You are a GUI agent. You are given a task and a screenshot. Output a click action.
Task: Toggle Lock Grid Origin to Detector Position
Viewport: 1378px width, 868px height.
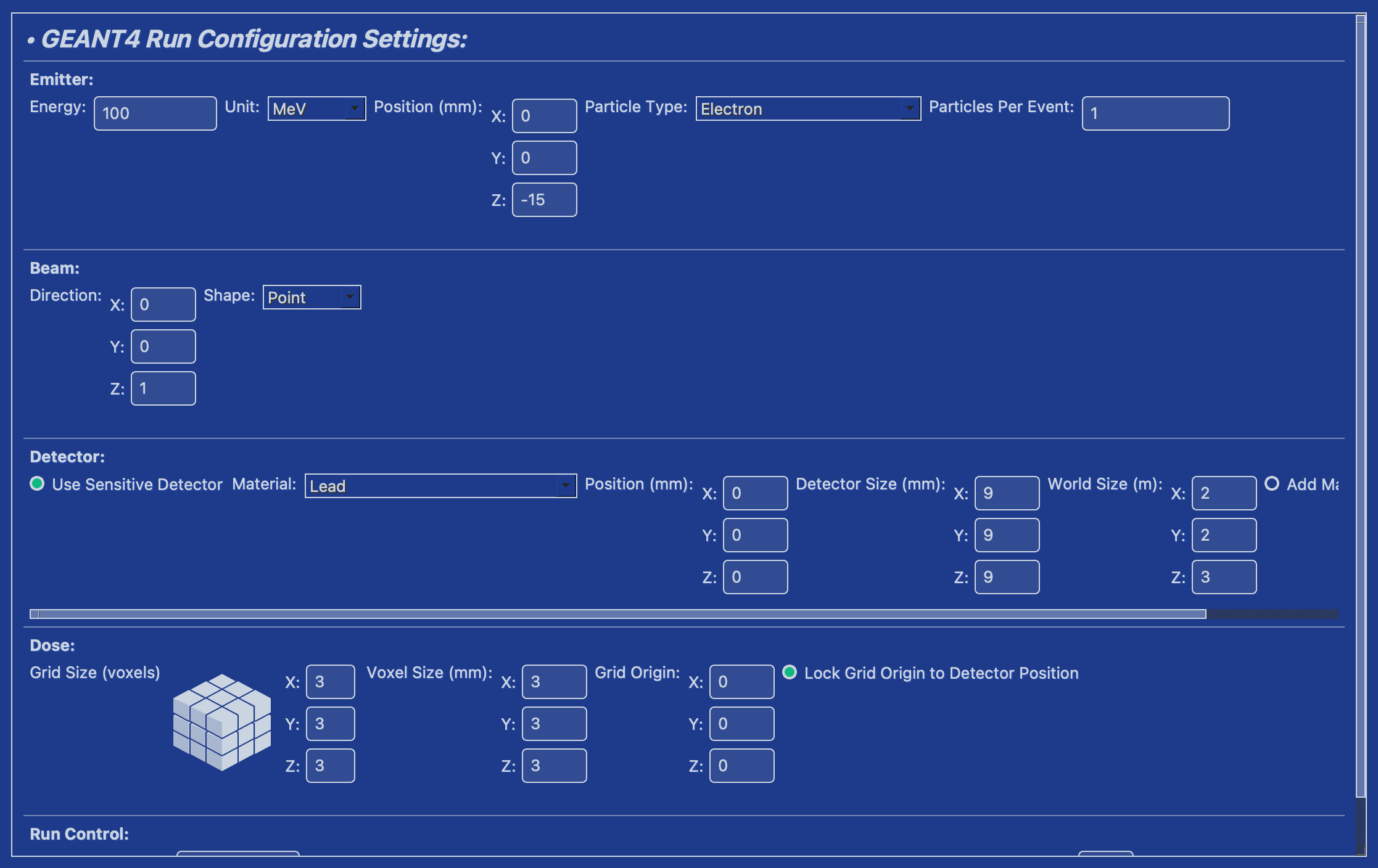click(x=790, y=672)
